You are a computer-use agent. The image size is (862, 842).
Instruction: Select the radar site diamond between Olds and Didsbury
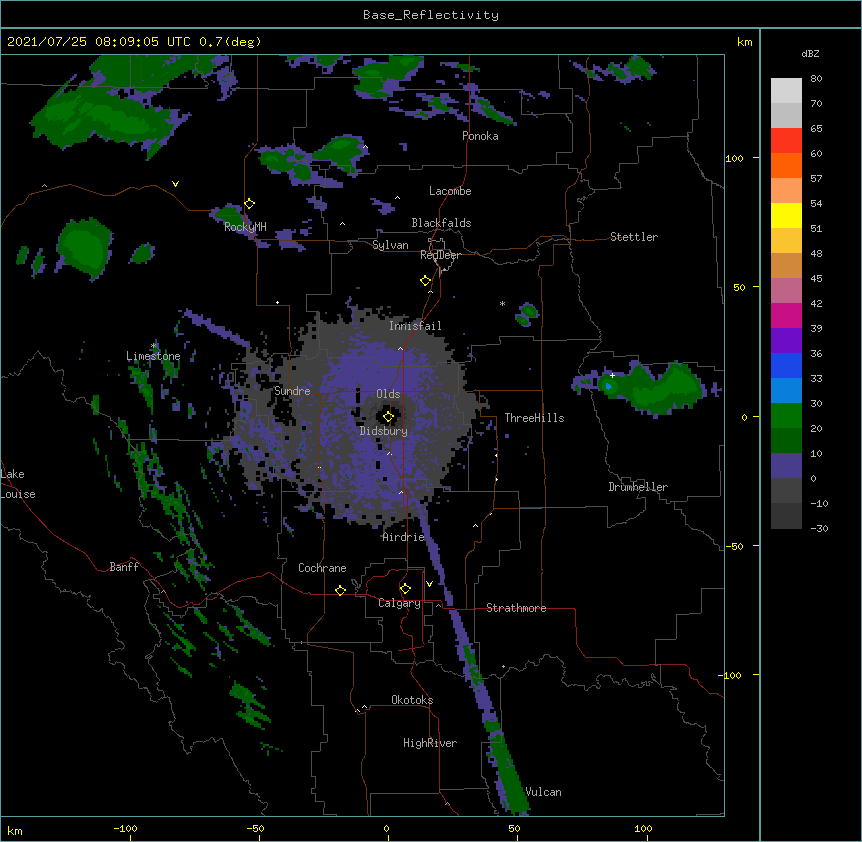pyautogui.click(x=388, y=417)
